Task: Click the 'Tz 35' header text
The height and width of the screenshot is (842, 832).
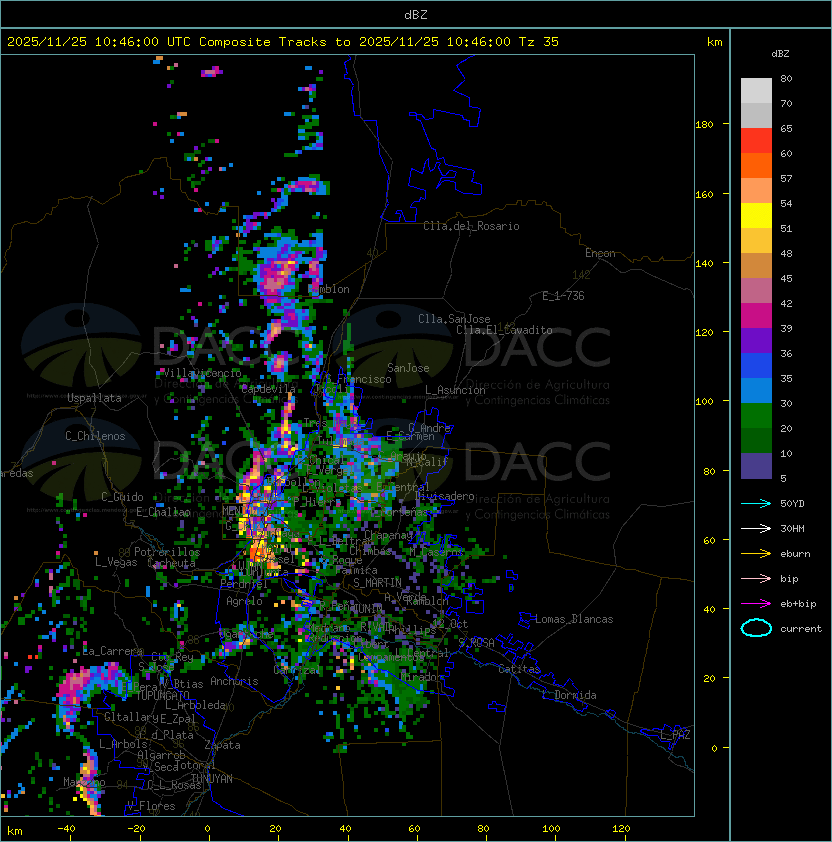Action: pyautogui.click(x=539, y=42)
